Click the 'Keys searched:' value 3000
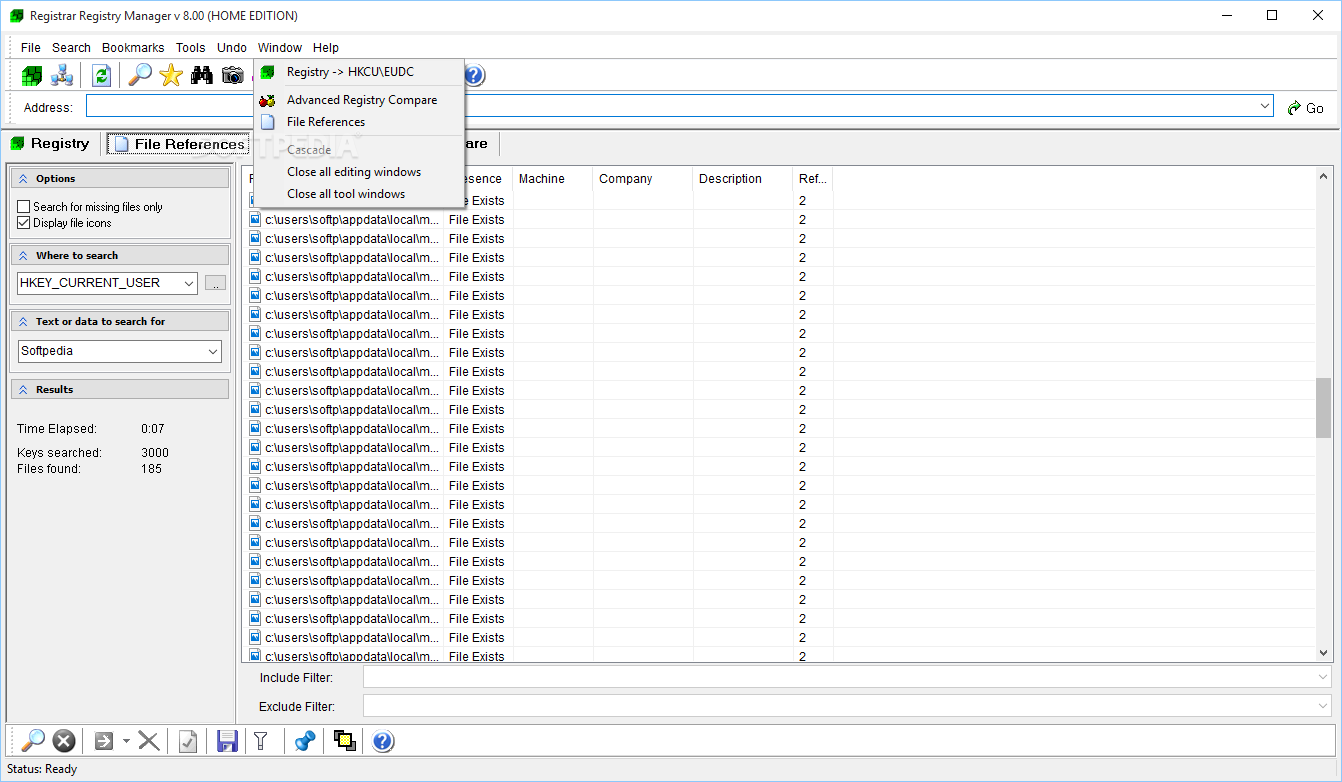The height and width of the screenshot is (782, 1342). (155, 453)
